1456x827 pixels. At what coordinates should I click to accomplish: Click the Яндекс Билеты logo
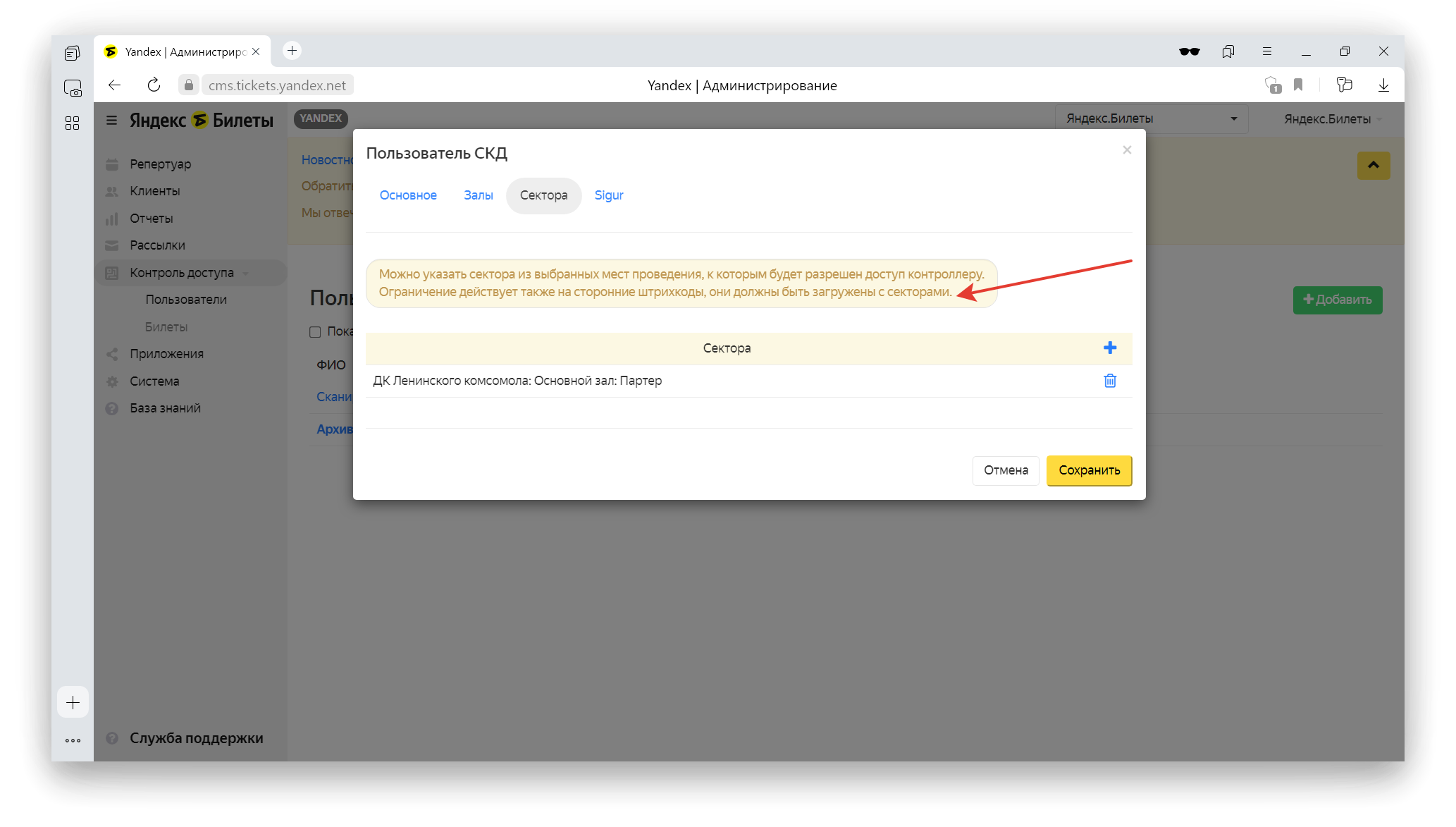(x=202, y=120)
